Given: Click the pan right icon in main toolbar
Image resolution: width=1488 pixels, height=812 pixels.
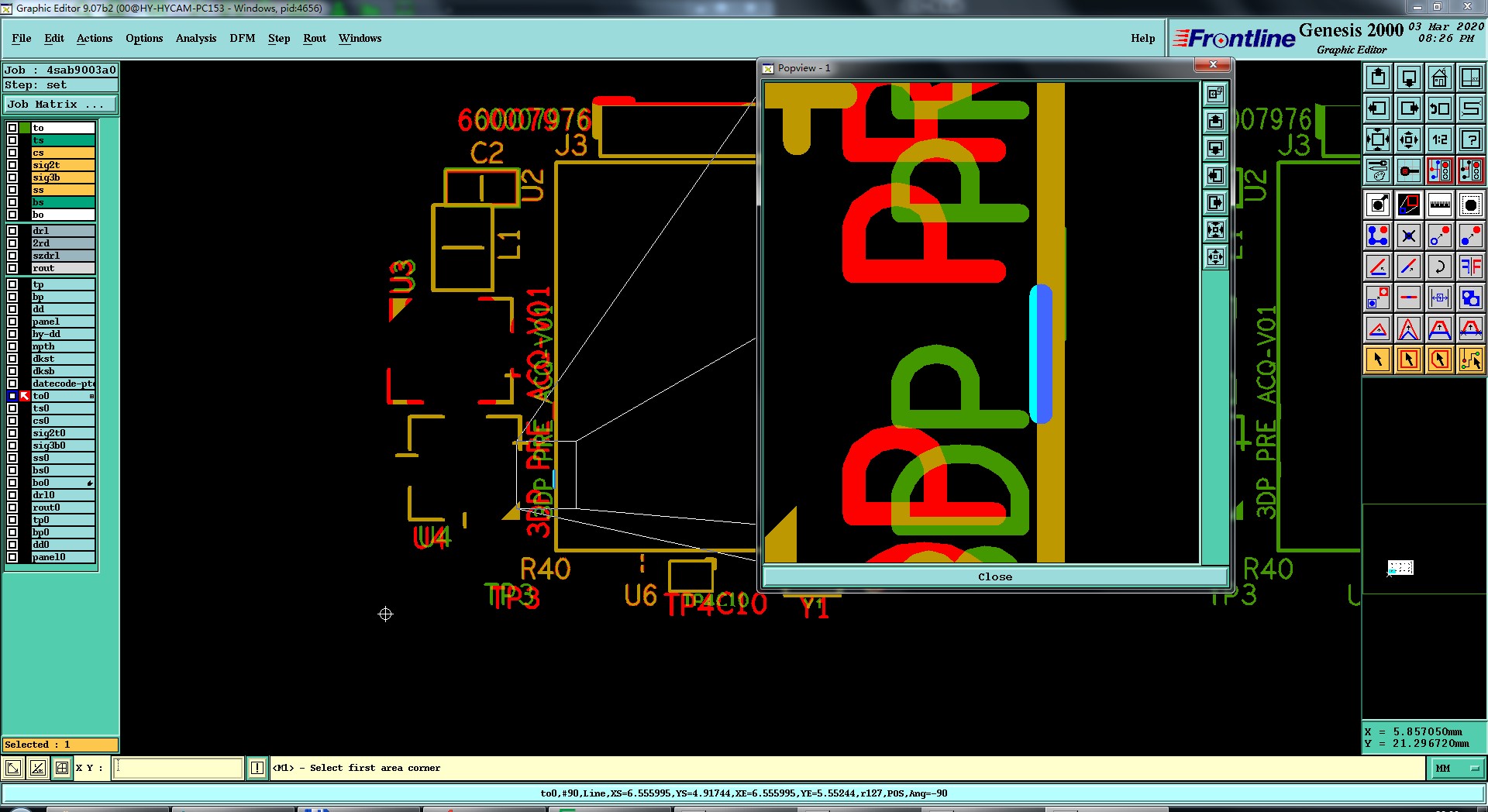Looking at the screenshot, I should pos(1409,108).
